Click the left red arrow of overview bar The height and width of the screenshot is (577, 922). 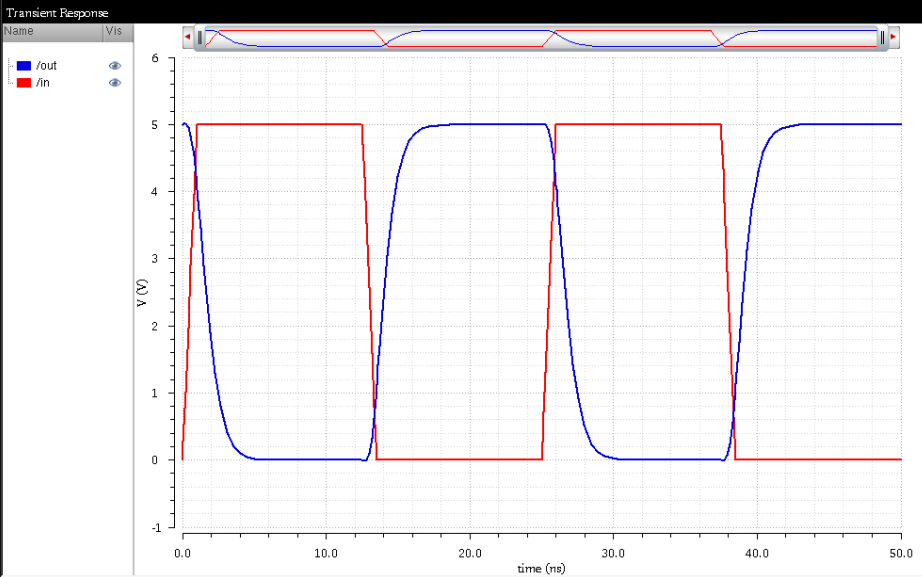click(188, 37)
